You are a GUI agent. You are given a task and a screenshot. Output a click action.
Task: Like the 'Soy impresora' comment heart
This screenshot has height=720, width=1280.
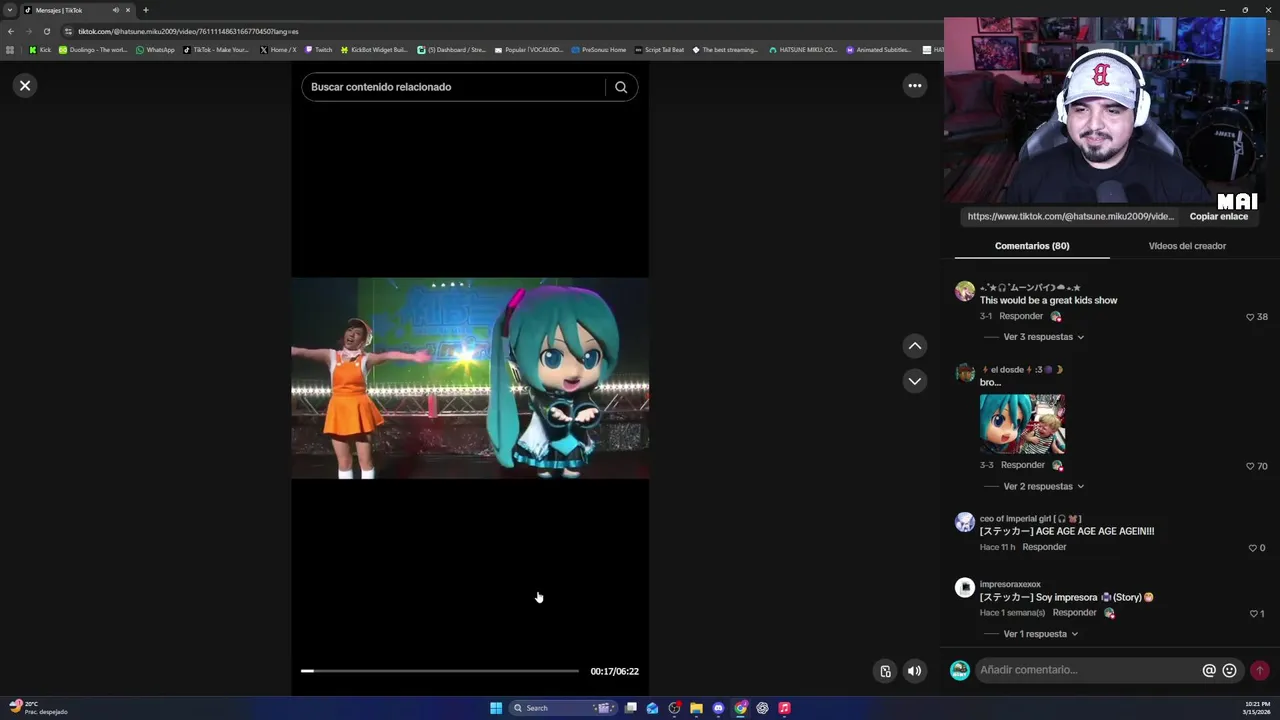(x=1253, y=614)
